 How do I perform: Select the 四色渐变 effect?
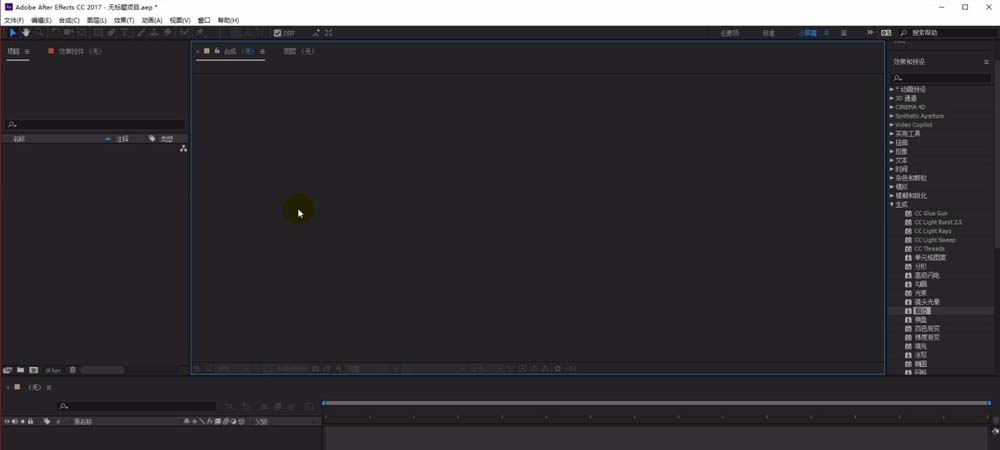click(927, 328)
